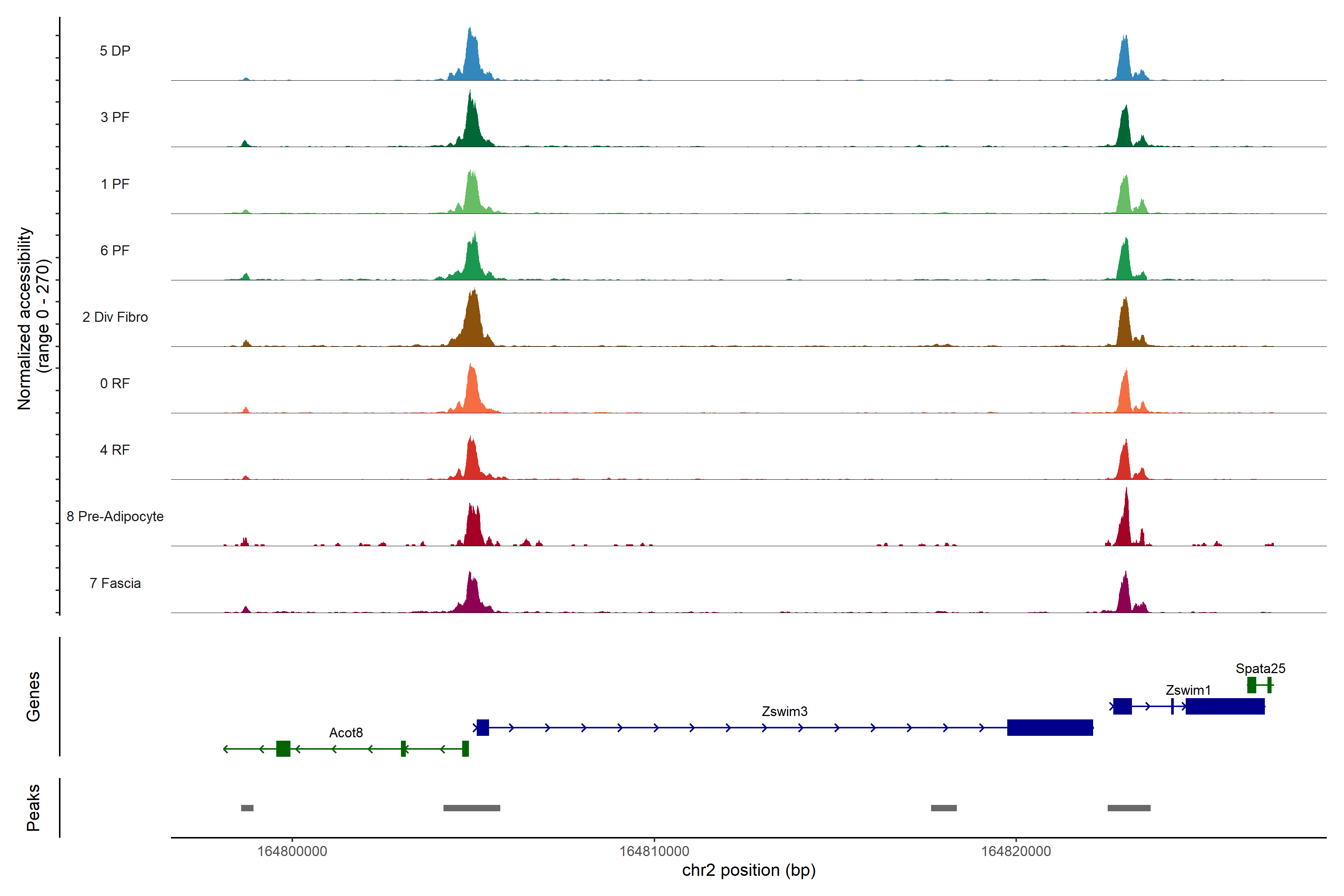Image resolution: width=1344 pixels, height=896 pixels.
Task: Click the 3 PF track label
Action: [x=115, y=117]
